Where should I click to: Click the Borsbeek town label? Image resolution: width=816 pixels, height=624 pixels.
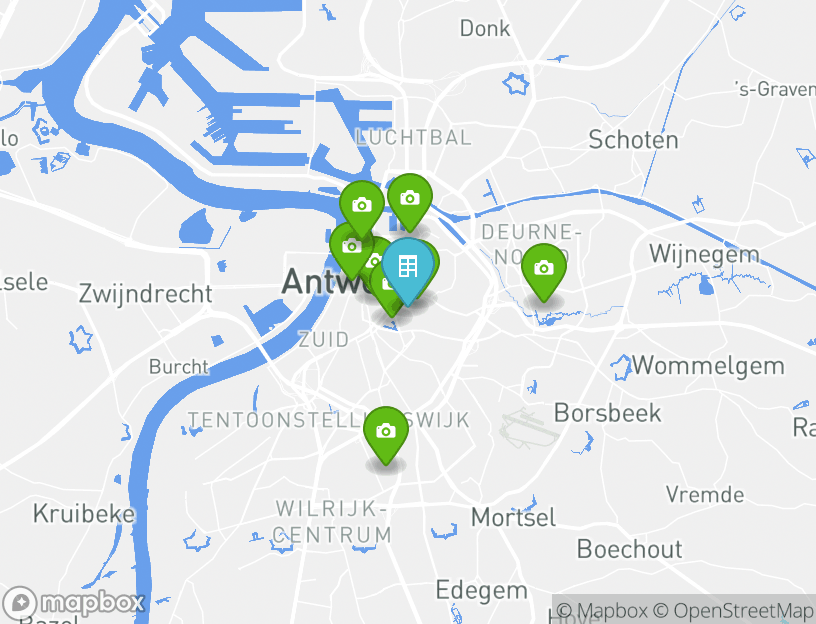click(607, 413)
